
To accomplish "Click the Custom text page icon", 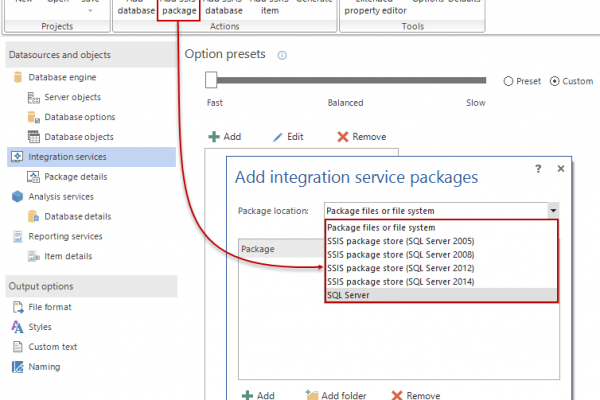I will pos(18,347).
